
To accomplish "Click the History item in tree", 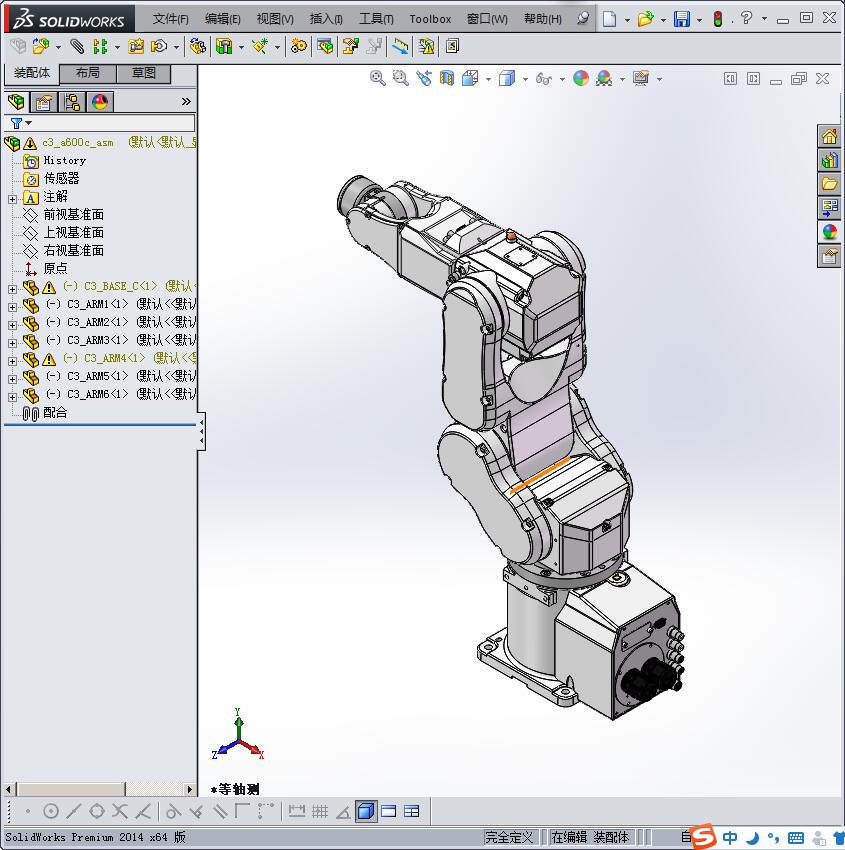I will tap(64, 160).
